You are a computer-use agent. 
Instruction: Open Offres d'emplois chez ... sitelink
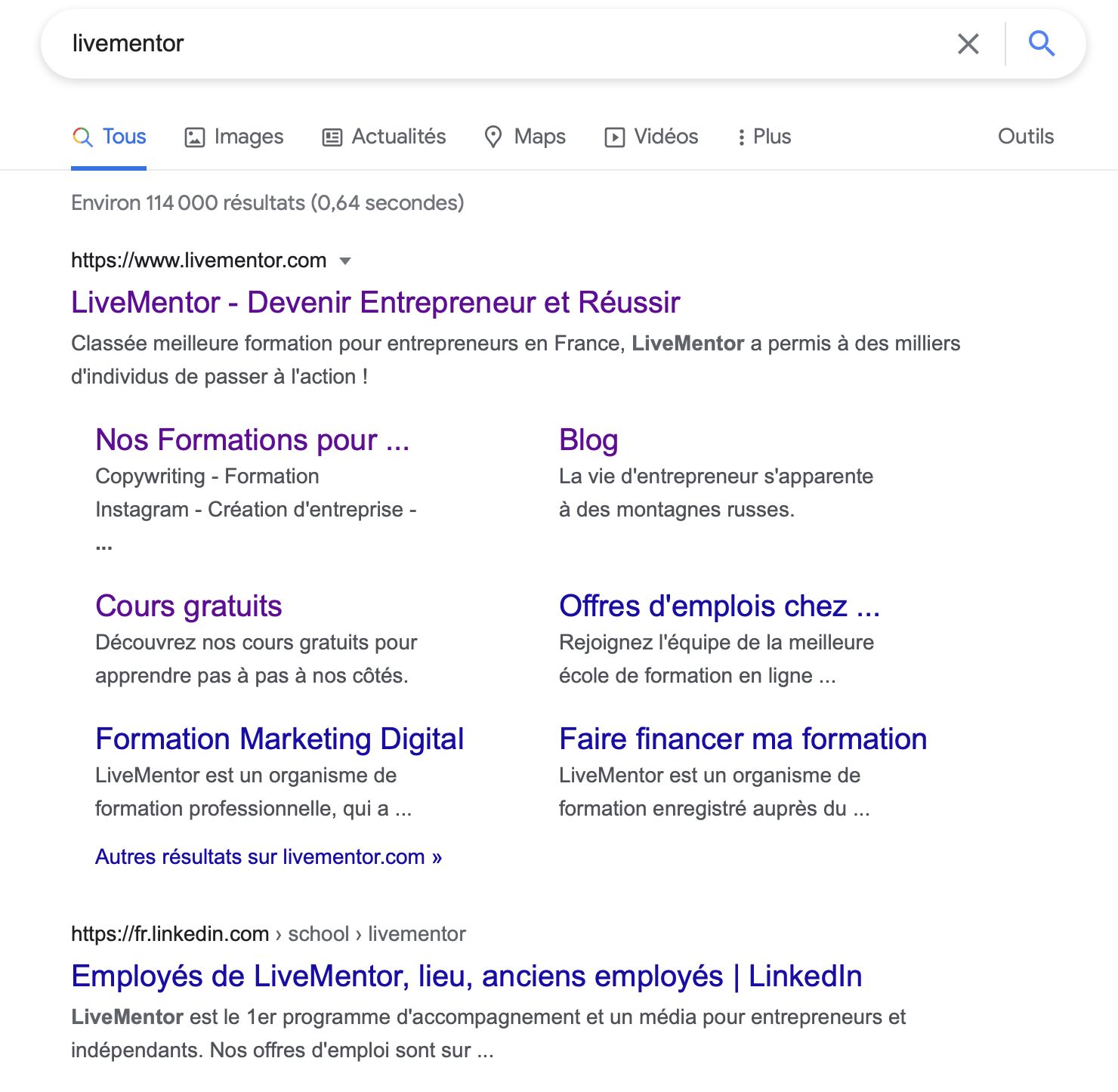(720, 606)
